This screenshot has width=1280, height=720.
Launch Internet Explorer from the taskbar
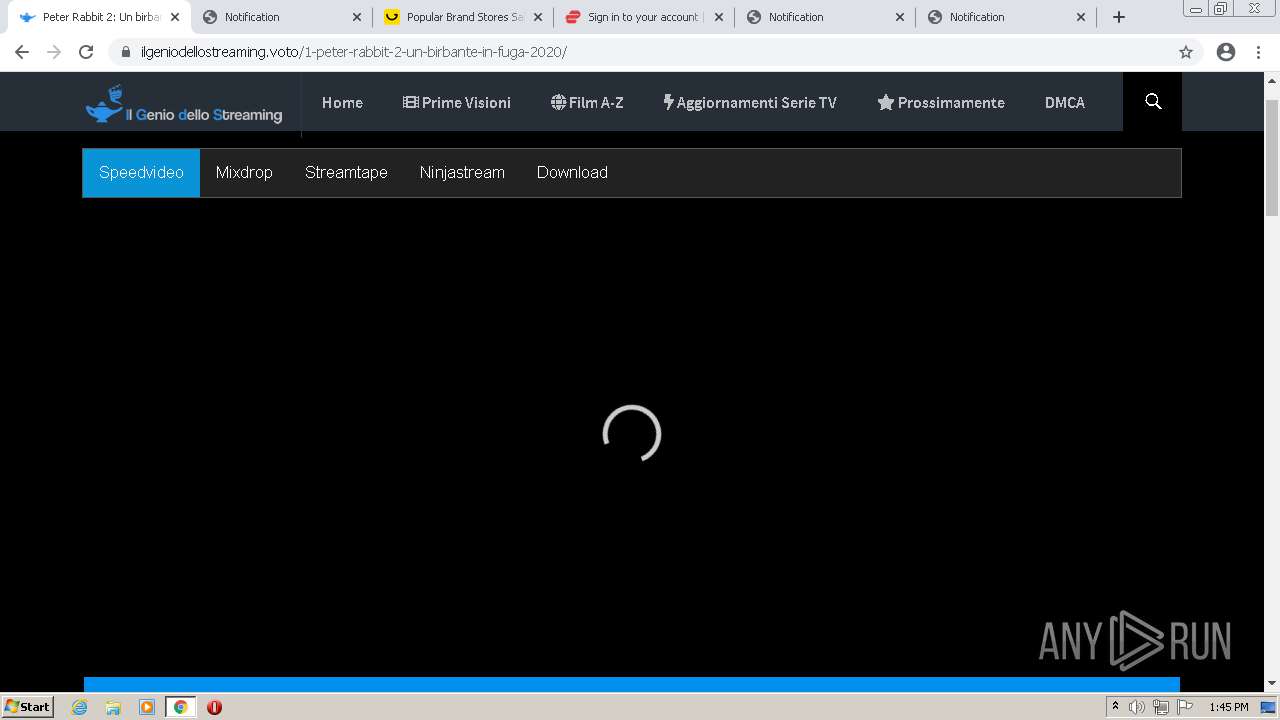point(79,707)
